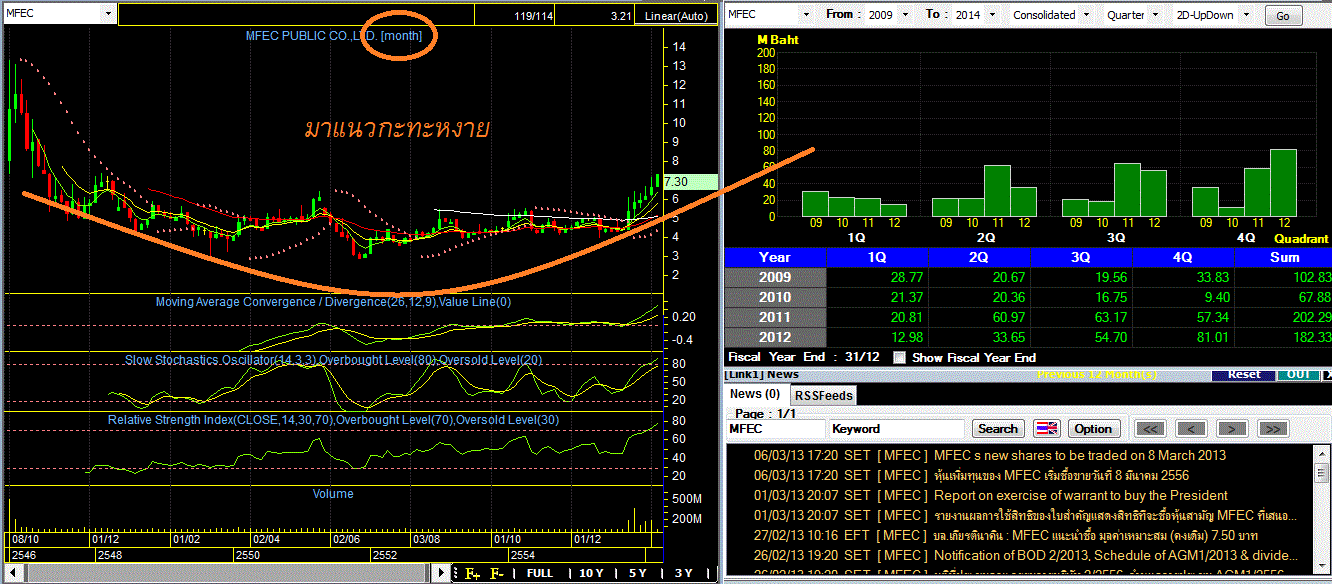Image resolution: width=1332 pixels, height=584 pixels.
Task: Click the Keyword input field
Action: 897,429
